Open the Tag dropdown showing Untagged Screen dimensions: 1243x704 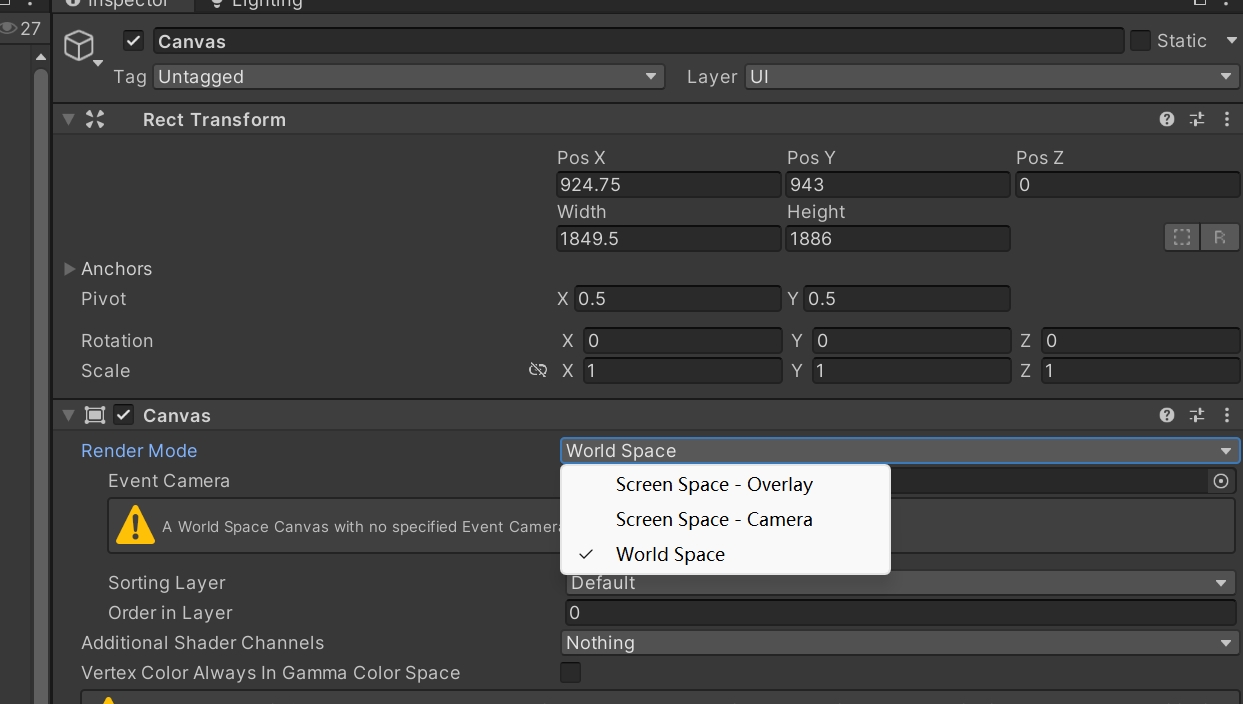[408, 77]
